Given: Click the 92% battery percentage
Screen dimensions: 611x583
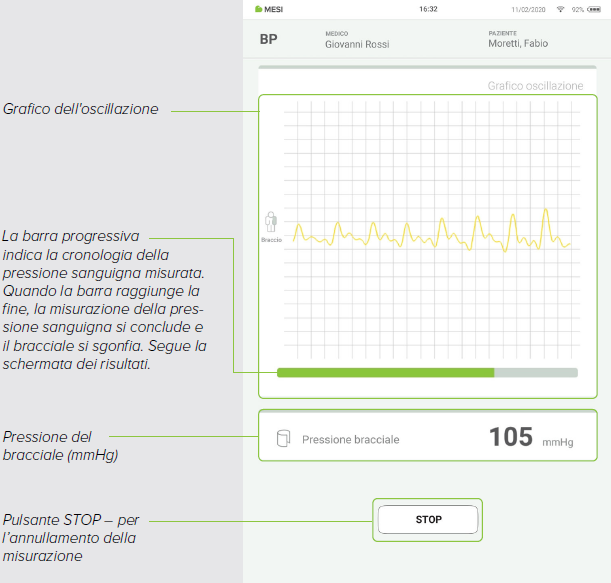Looking at the screenshot, I should pyautogui.click(x=577, y=9).
